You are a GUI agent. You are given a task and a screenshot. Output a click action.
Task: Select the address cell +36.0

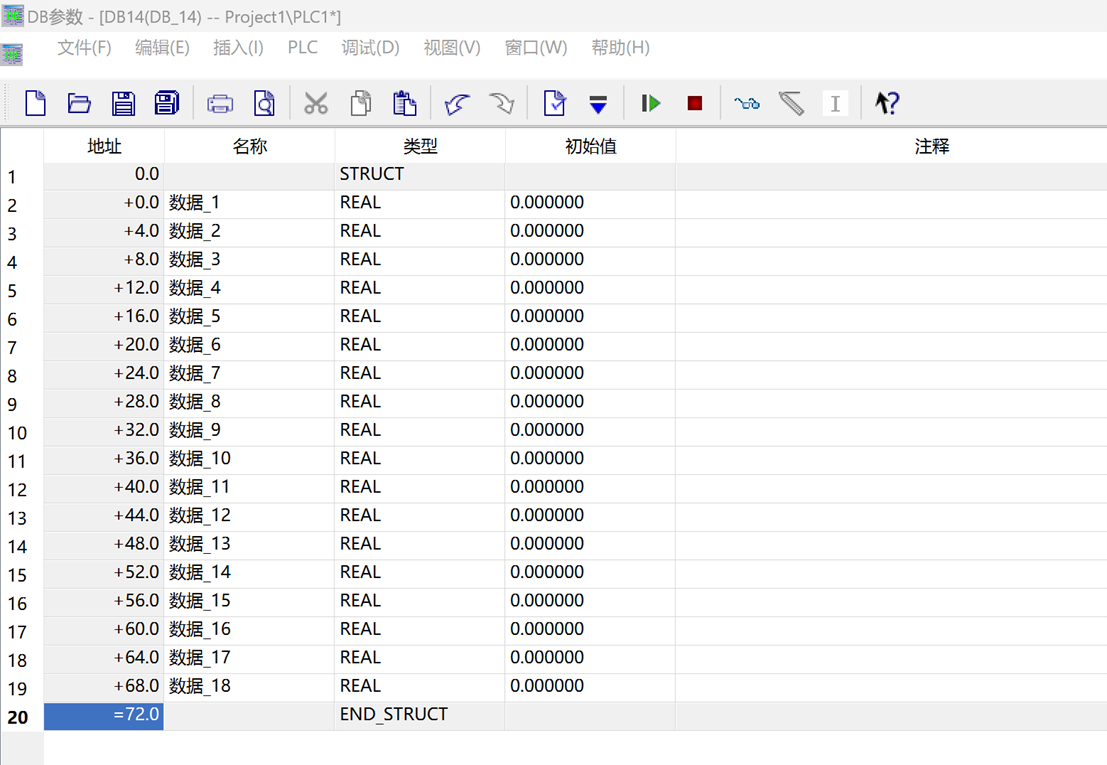[x=104, y=458]
